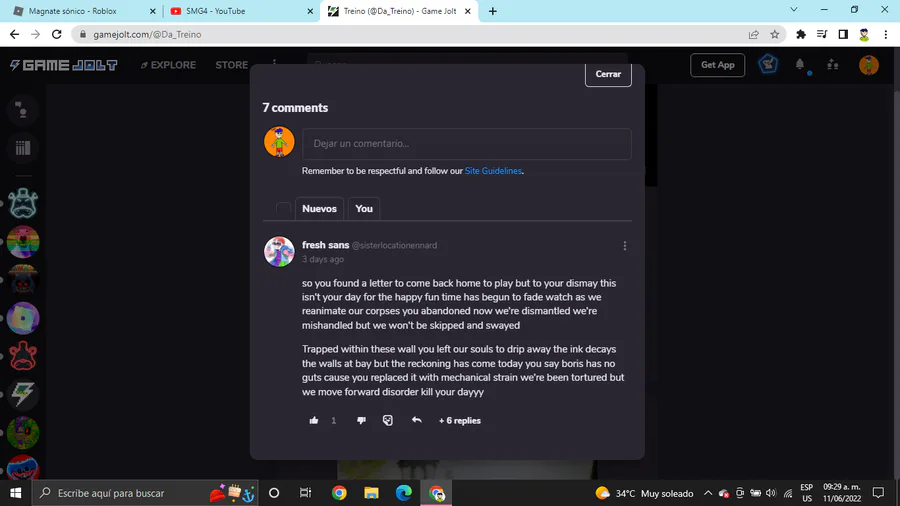
Task: Close comments with the Cerrar button
Action: [608, 74]
